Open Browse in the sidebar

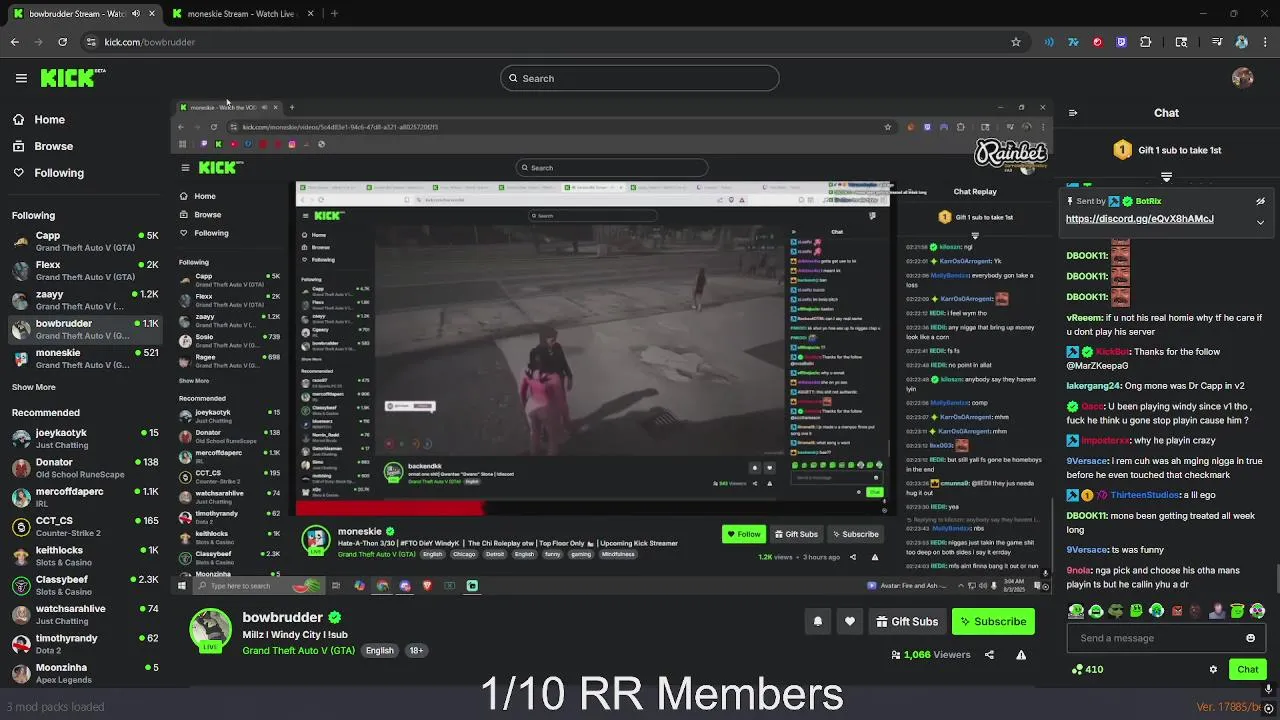coord(42,146)
